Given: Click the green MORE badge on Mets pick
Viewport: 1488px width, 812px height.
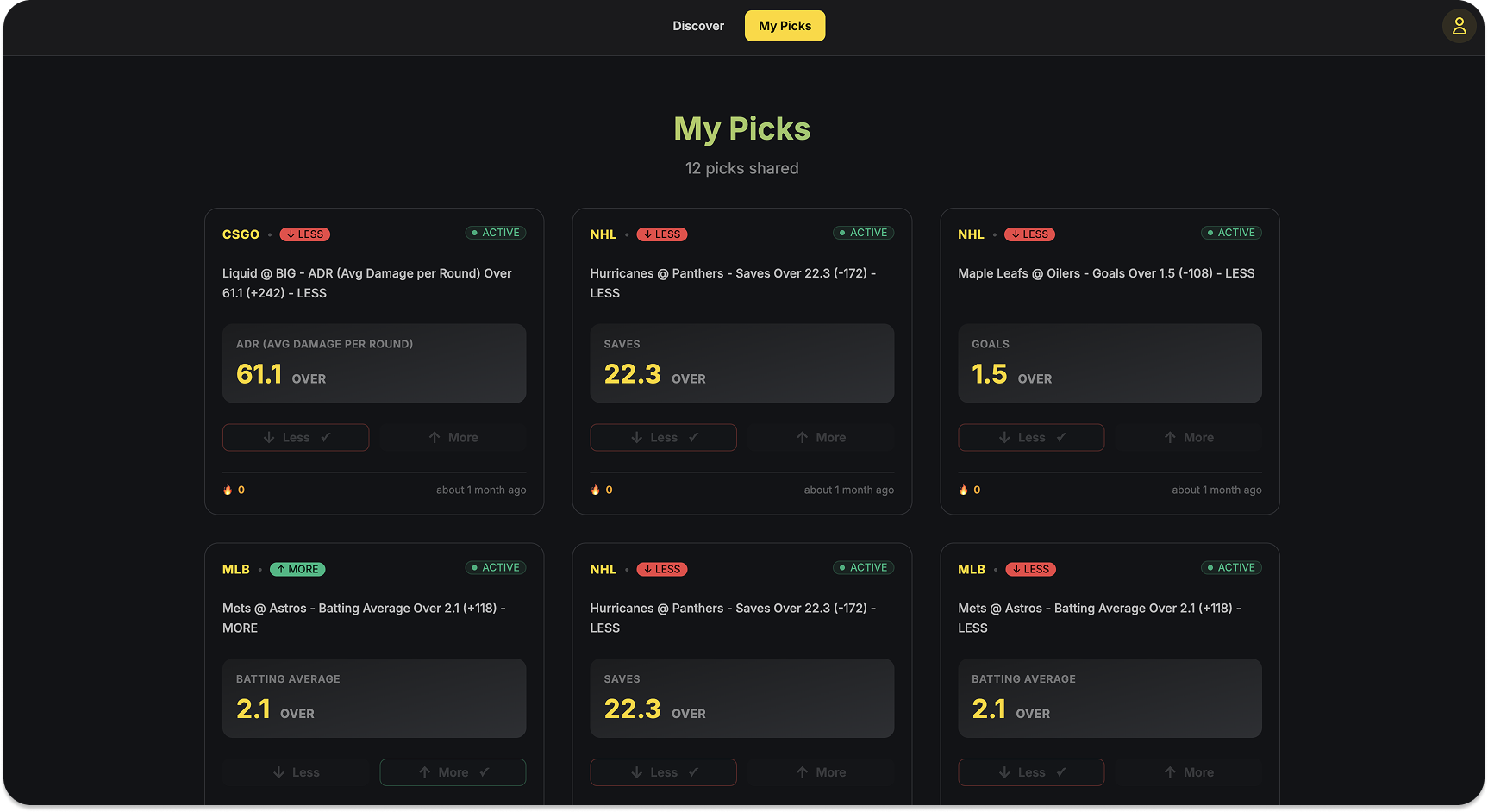Looking at the screenshot, I should [297, 569].
